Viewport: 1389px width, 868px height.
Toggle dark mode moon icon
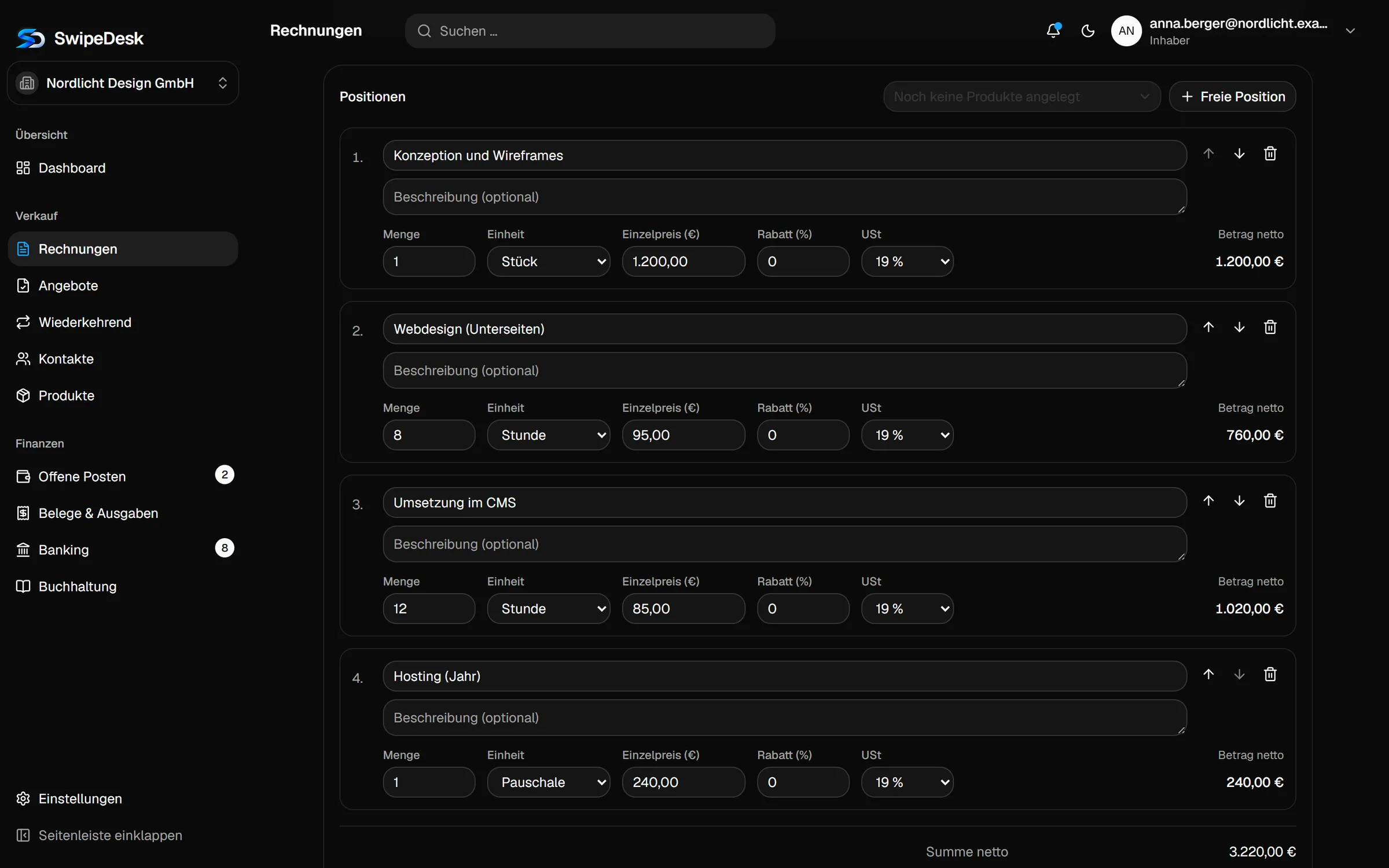coord(1088,31)
